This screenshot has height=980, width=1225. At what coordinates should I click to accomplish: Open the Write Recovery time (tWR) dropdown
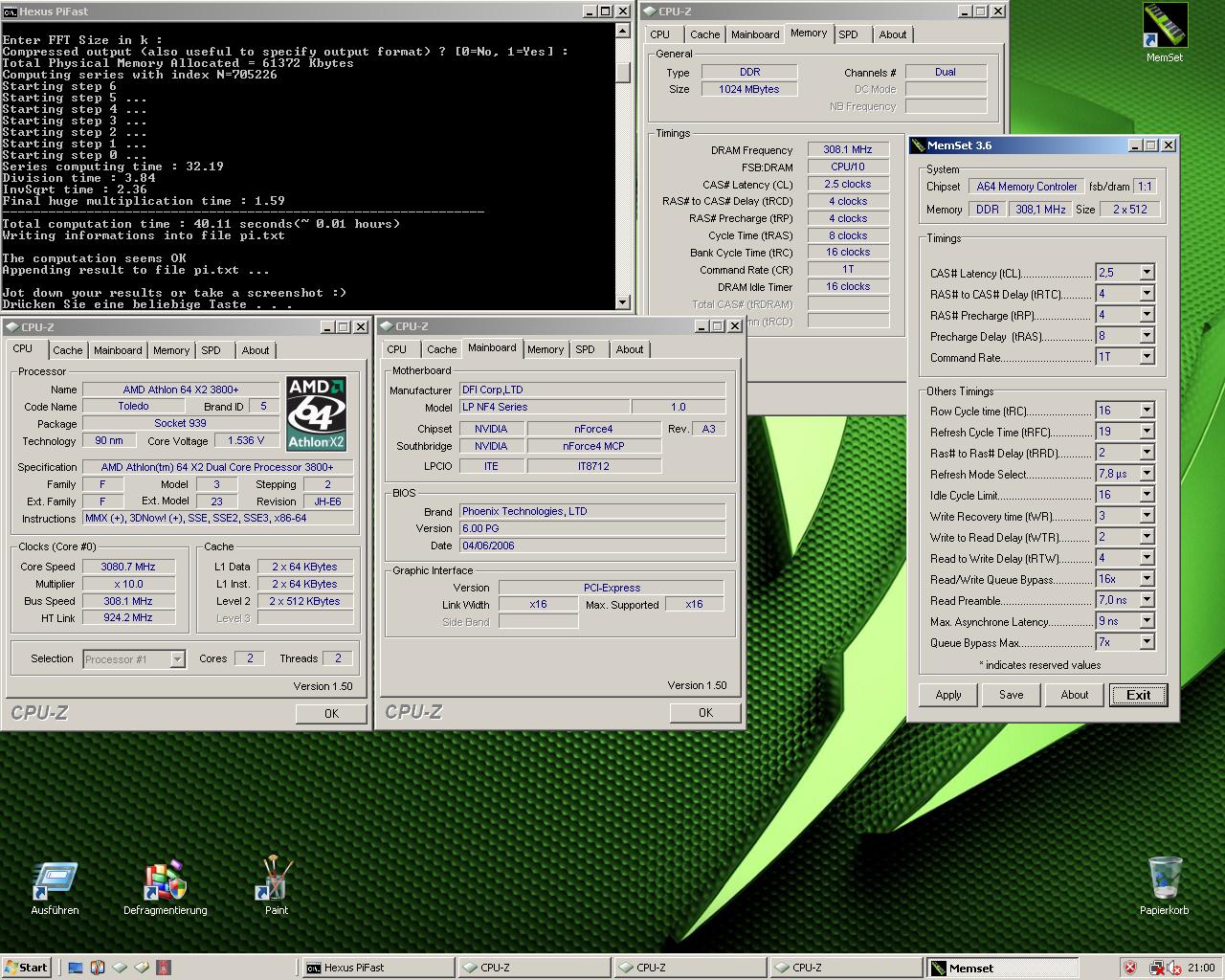click(1147, 516)
